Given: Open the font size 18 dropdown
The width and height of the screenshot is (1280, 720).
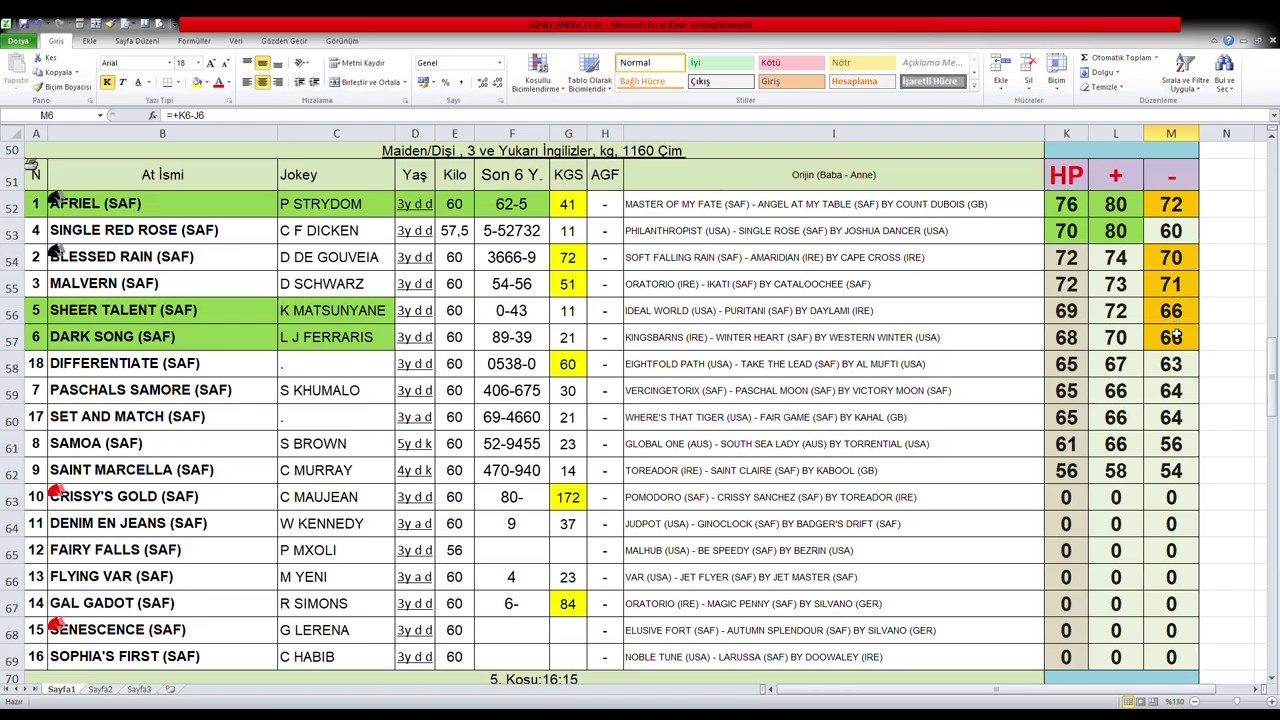Looking at the screenshot, I should coord(198,63).
